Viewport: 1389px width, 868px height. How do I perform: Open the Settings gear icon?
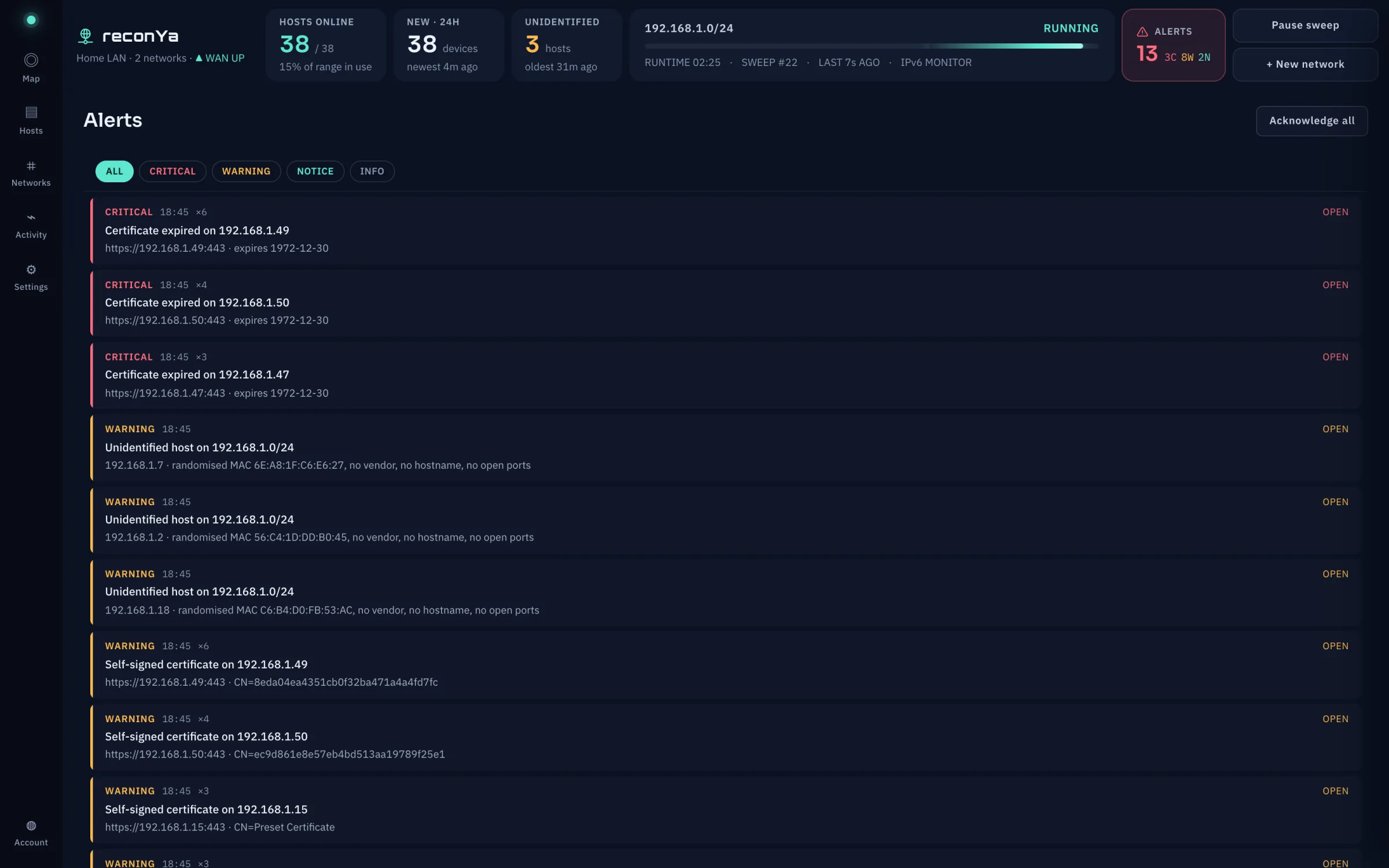click(x=31, y=270)
